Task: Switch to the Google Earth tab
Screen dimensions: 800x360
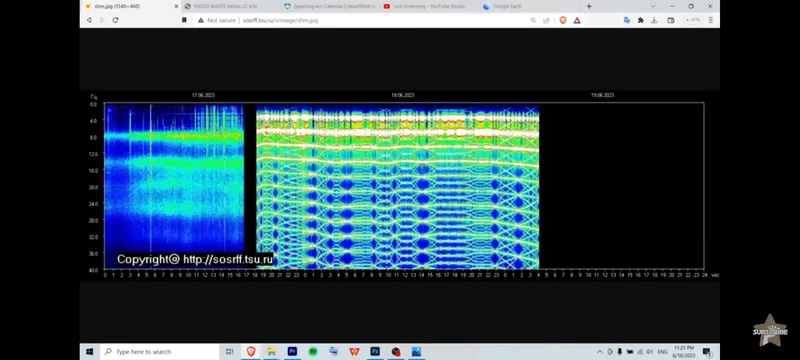Action: [x=503, y=6]
